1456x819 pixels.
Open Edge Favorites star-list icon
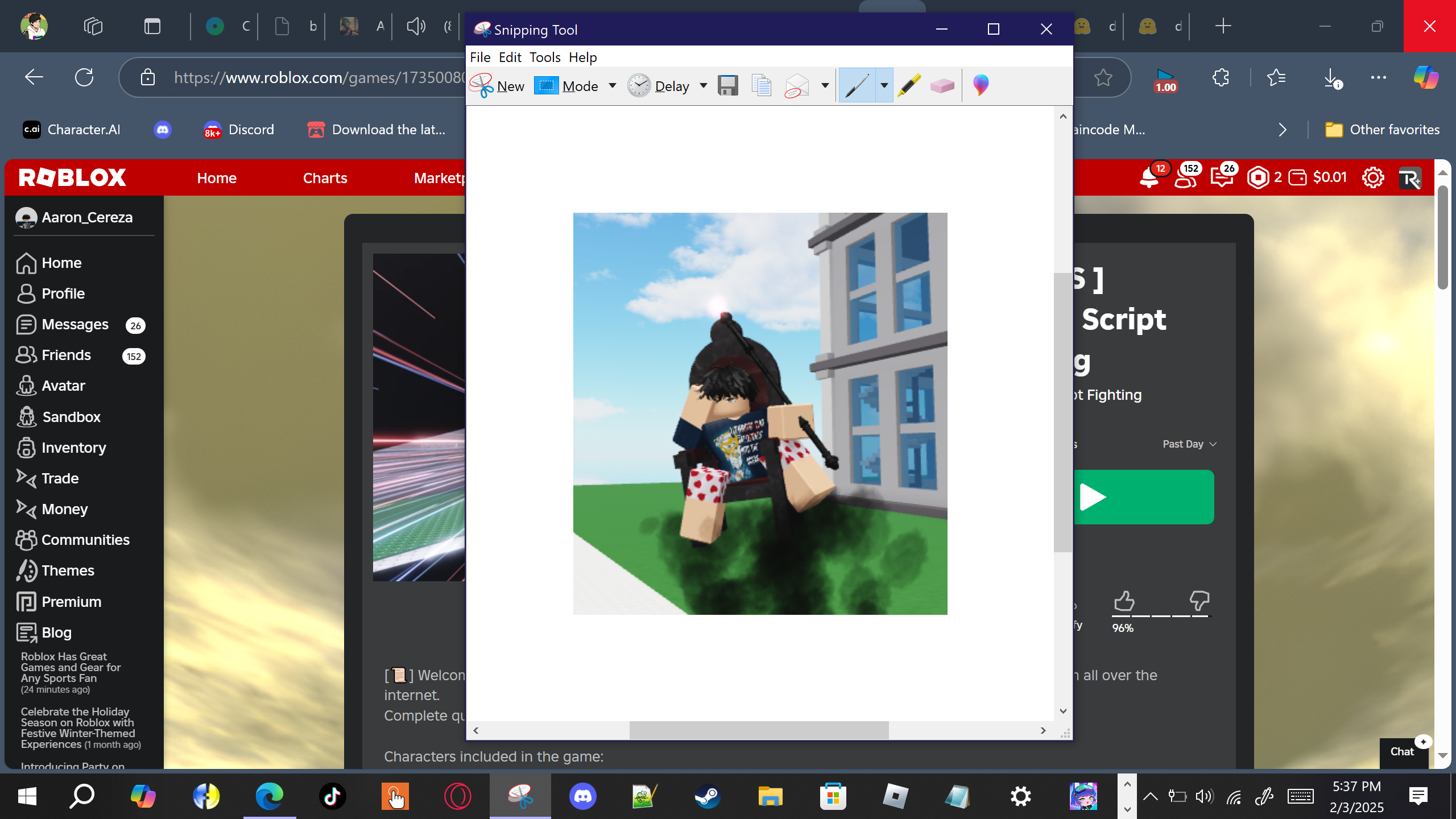(1276, 77)
